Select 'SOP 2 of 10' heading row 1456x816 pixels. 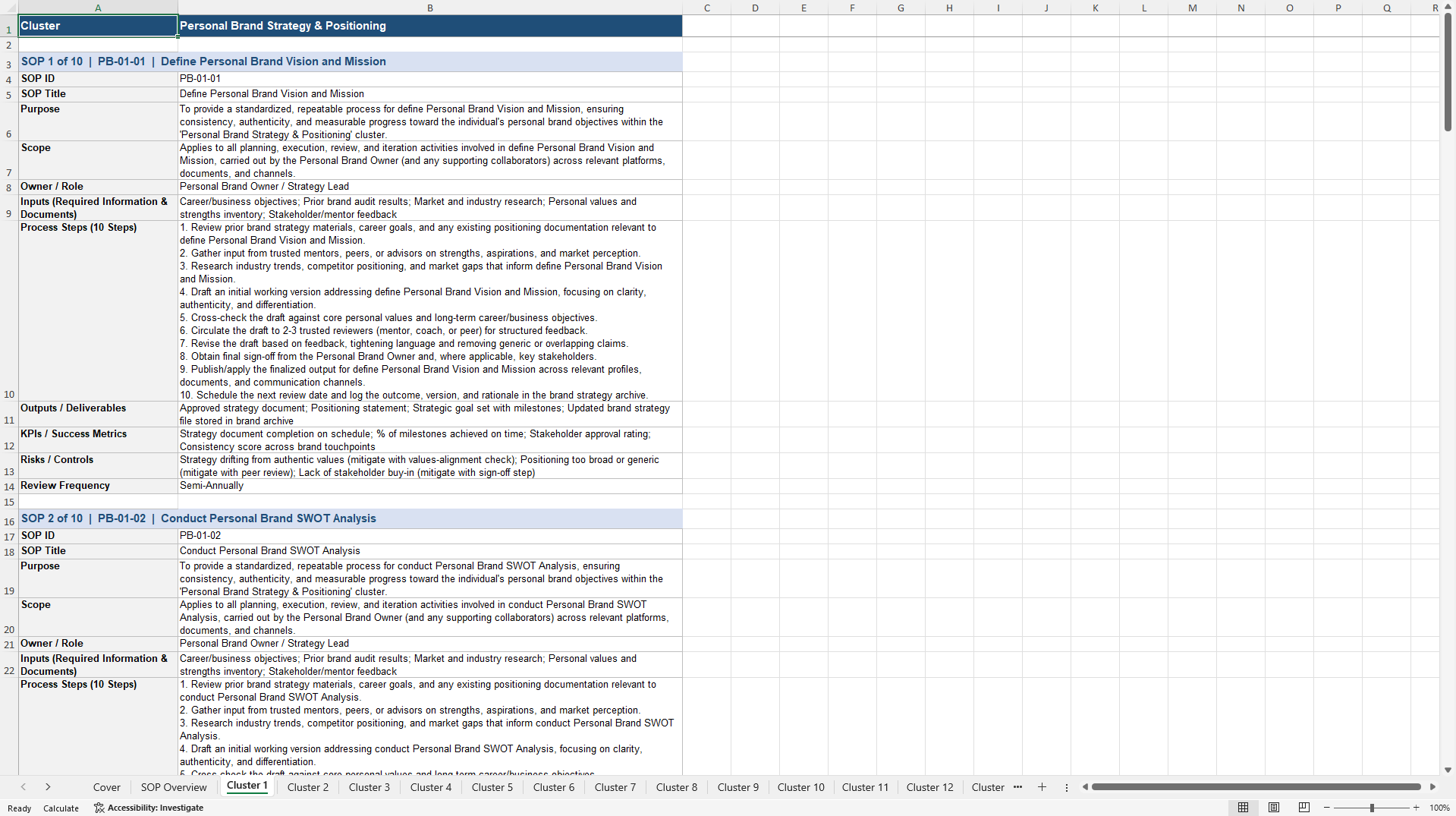[x=351, y=518]
